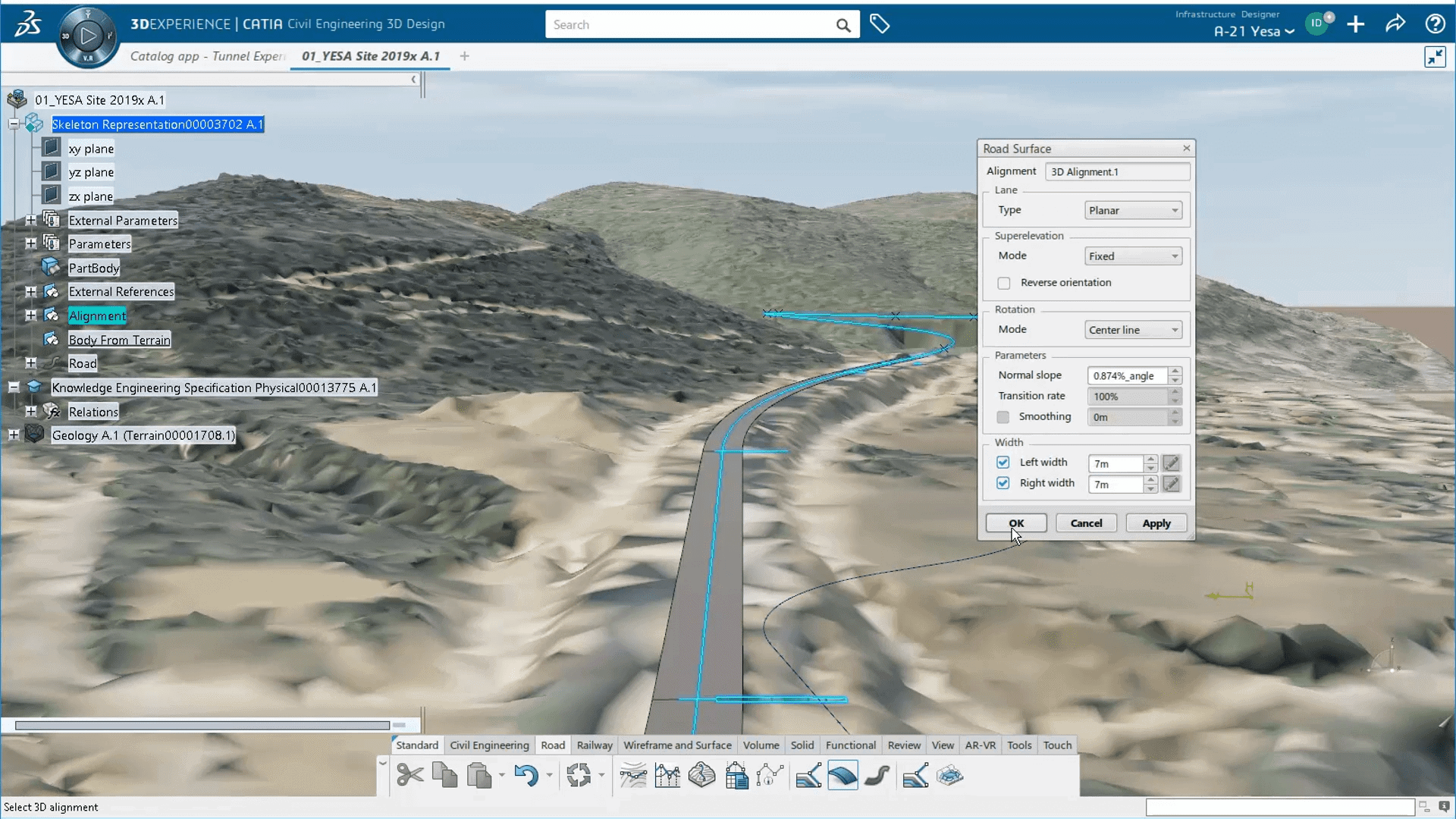This screenshot has height=819, width=1456.
Task: Enable Reverse orientation checkbox
Action: [x=1004, y=284]
